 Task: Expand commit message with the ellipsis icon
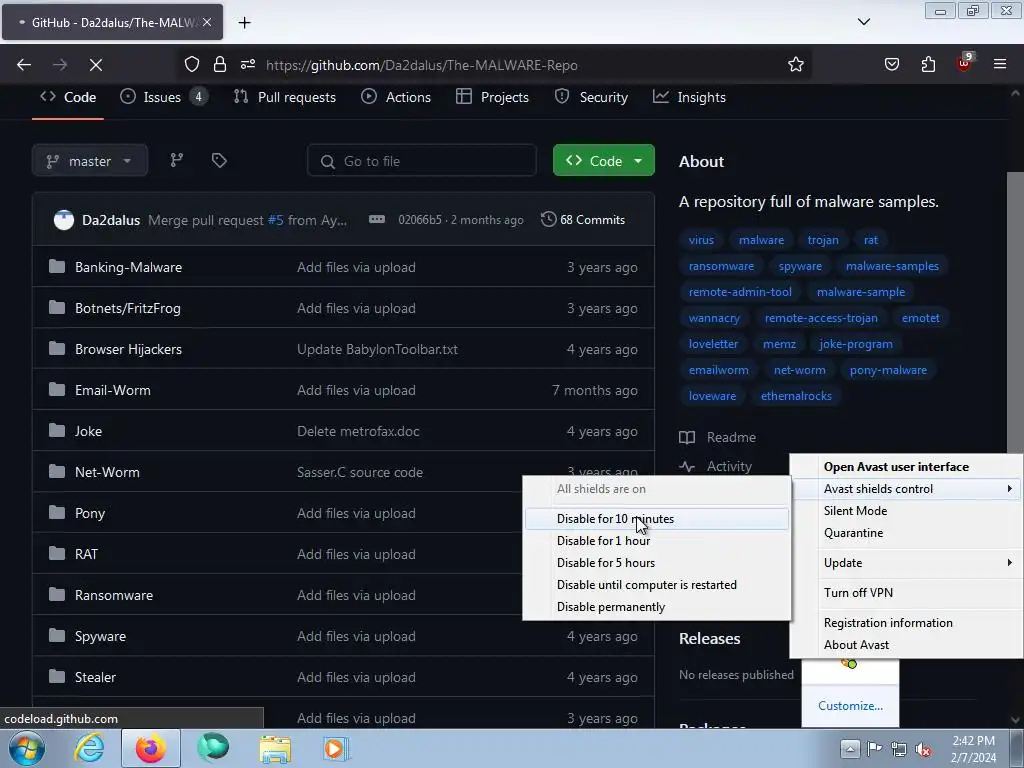click(x=377, y=219)
